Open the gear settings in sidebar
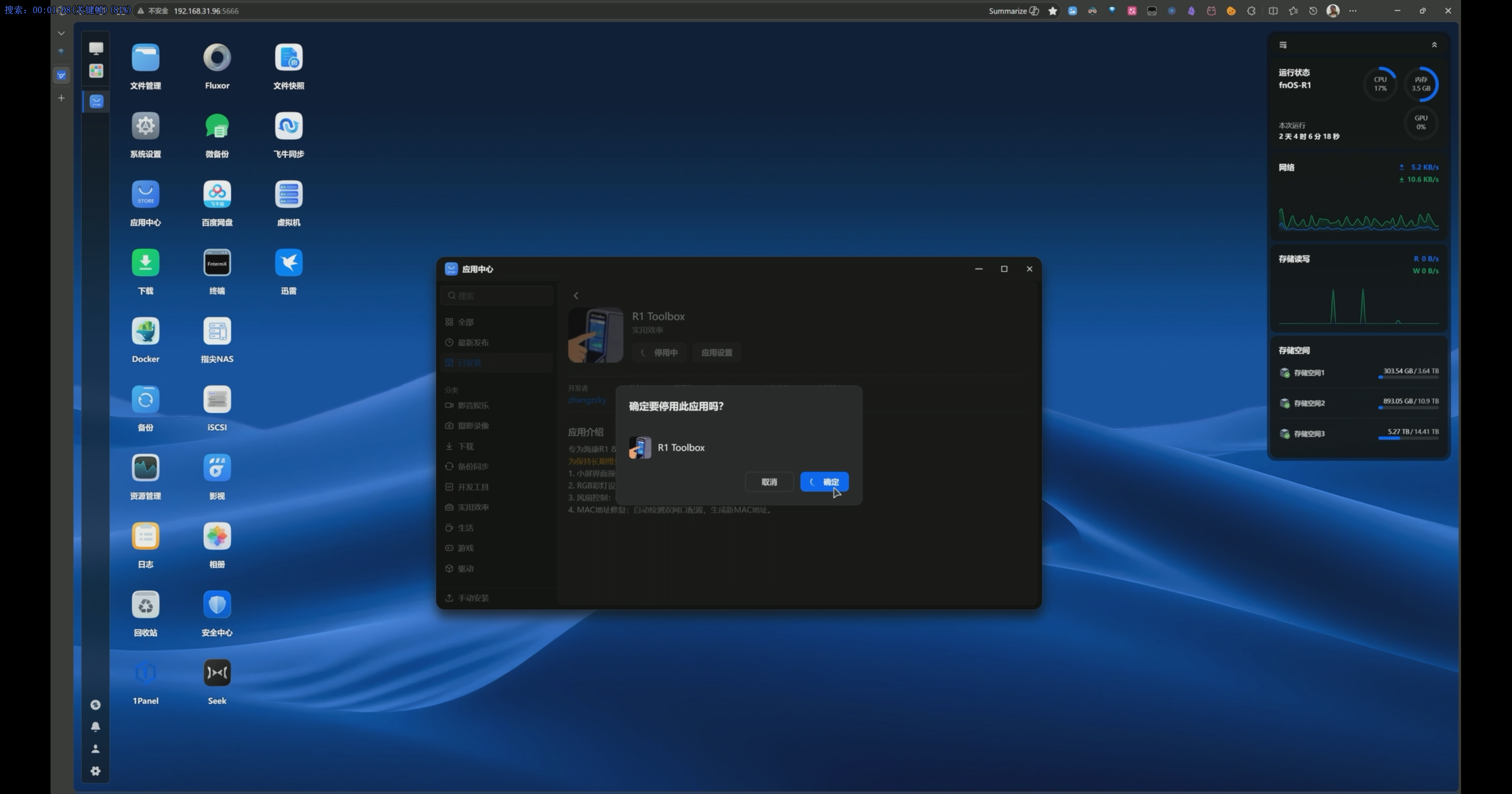 click(96, 771)
